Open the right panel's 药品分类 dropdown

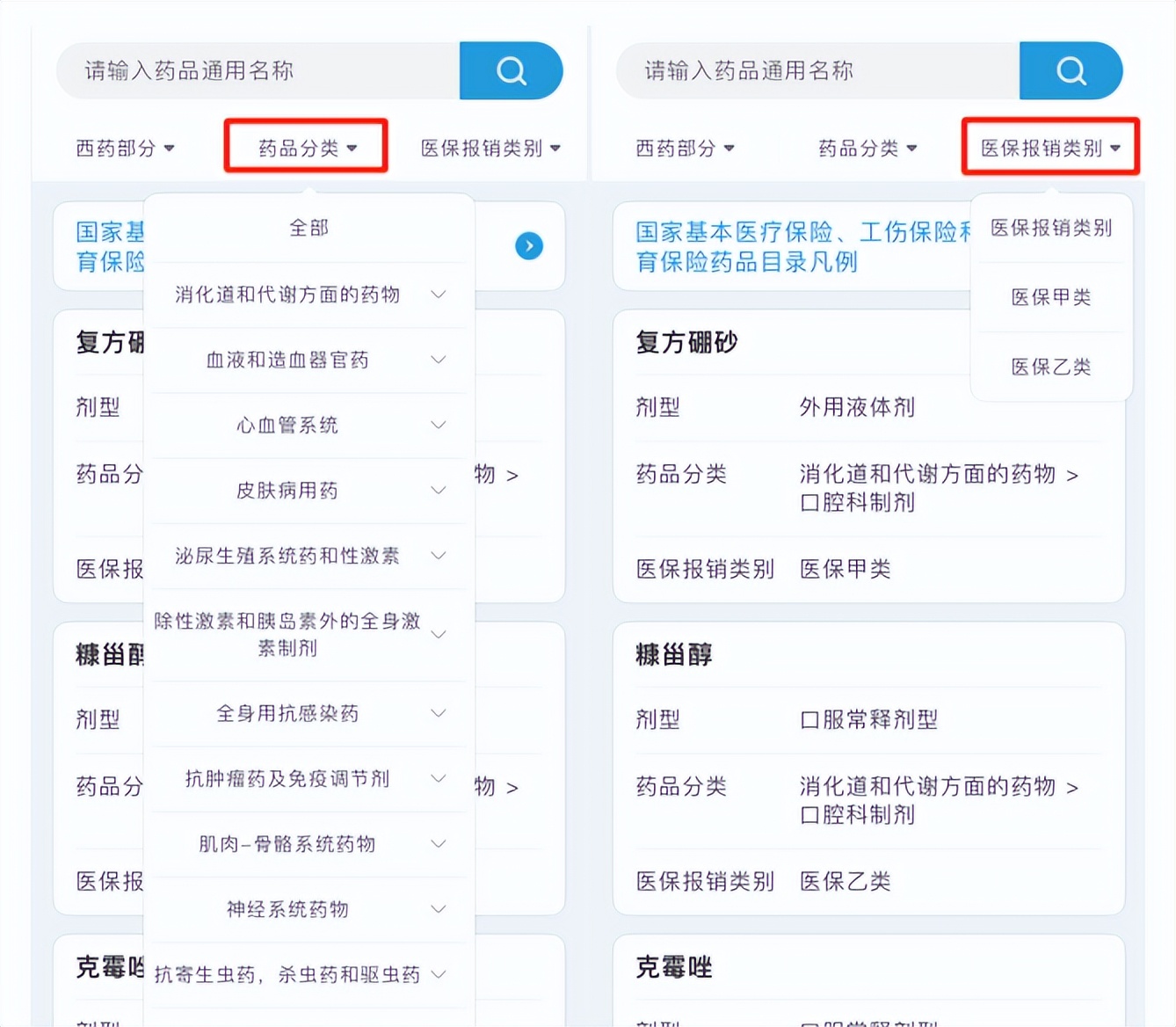(x=867, y=148)
